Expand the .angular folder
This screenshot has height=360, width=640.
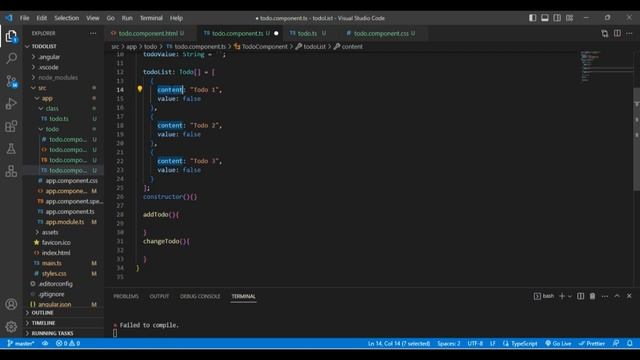click(63, 57)
